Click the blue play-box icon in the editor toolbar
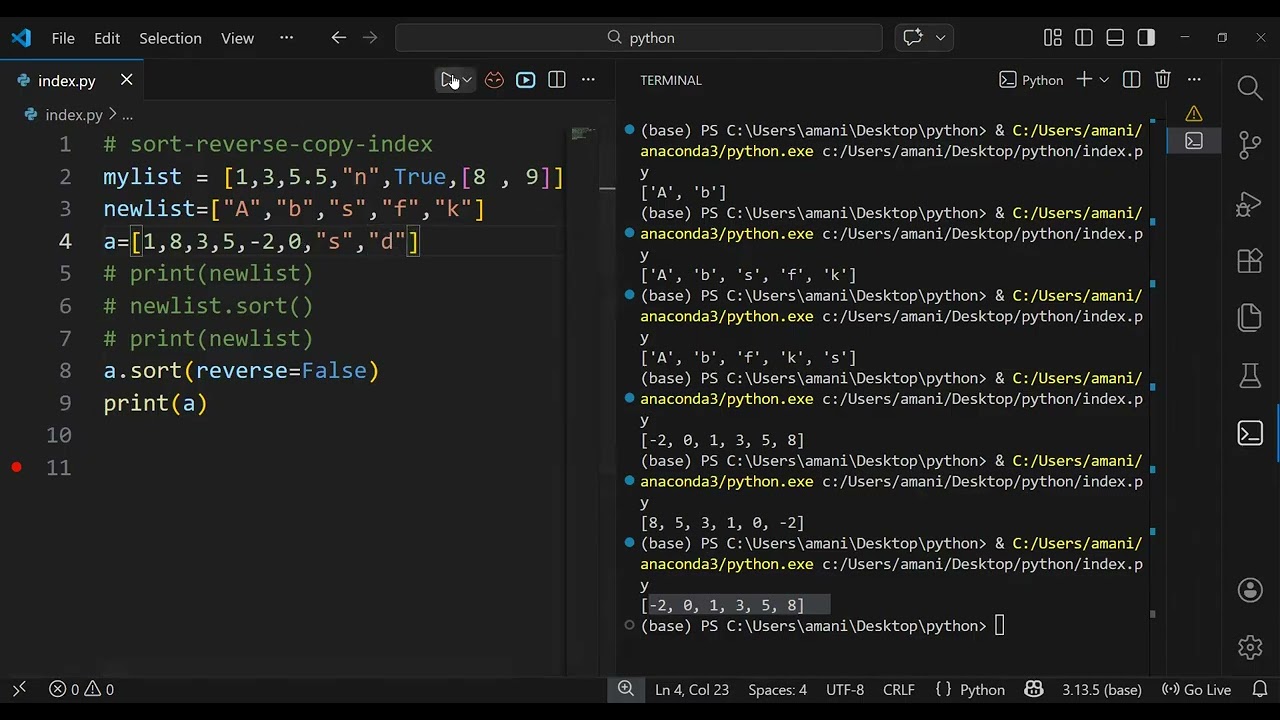Screen dimensions: 1280x720 click(525, 80)
